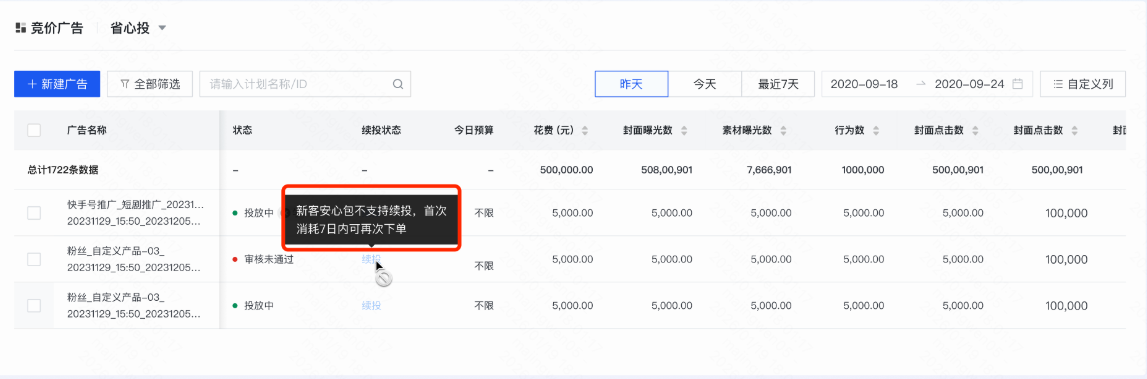Click the 续投 link in 审核未通过 row

(371, 259)
